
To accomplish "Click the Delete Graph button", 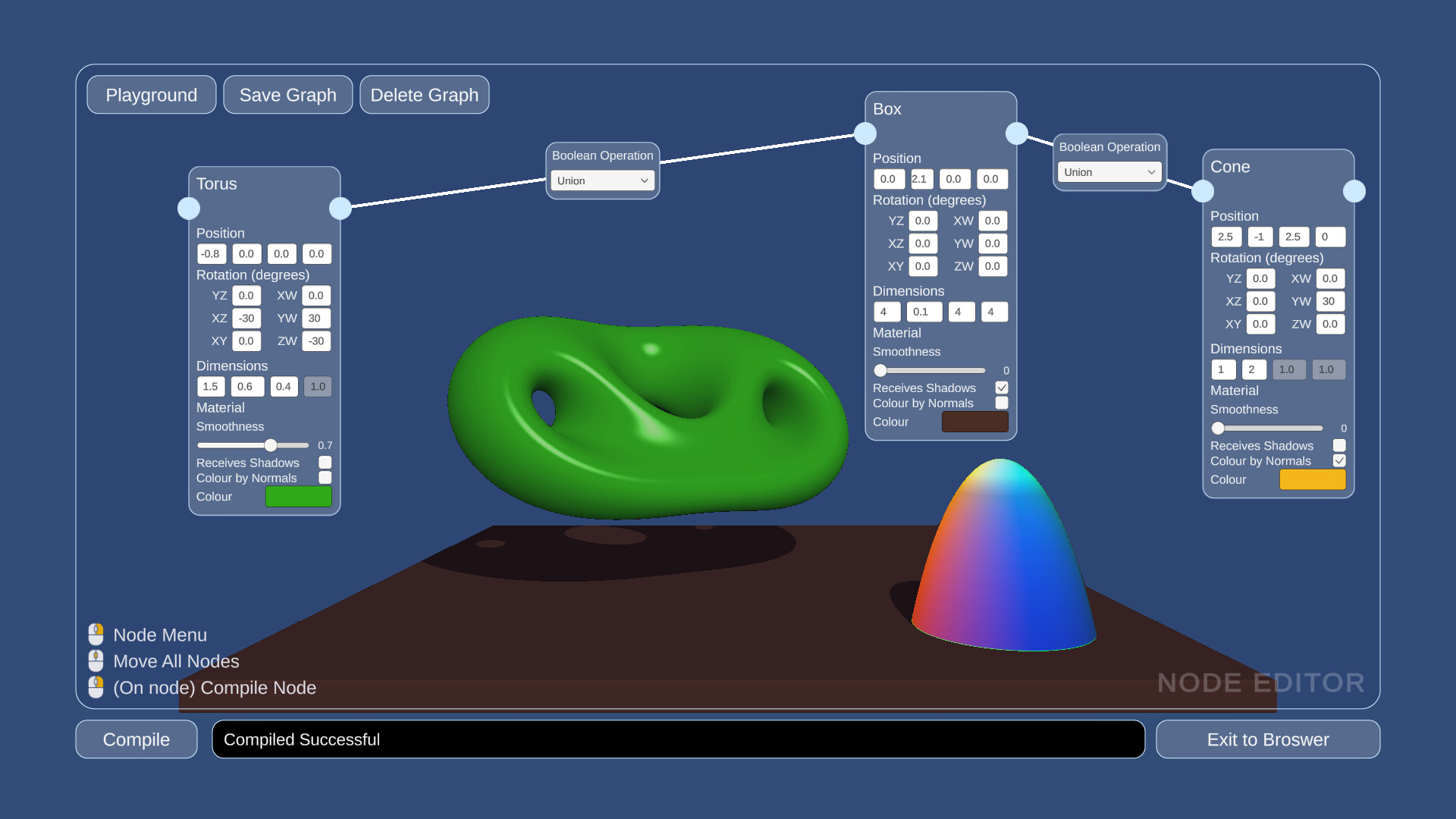I will [425, 95].
